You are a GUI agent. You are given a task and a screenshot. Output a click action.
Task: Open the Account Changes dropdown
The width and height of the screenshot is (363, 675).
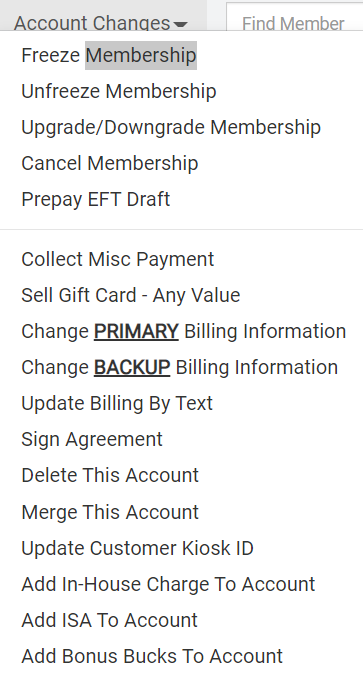tap(100, 22)
